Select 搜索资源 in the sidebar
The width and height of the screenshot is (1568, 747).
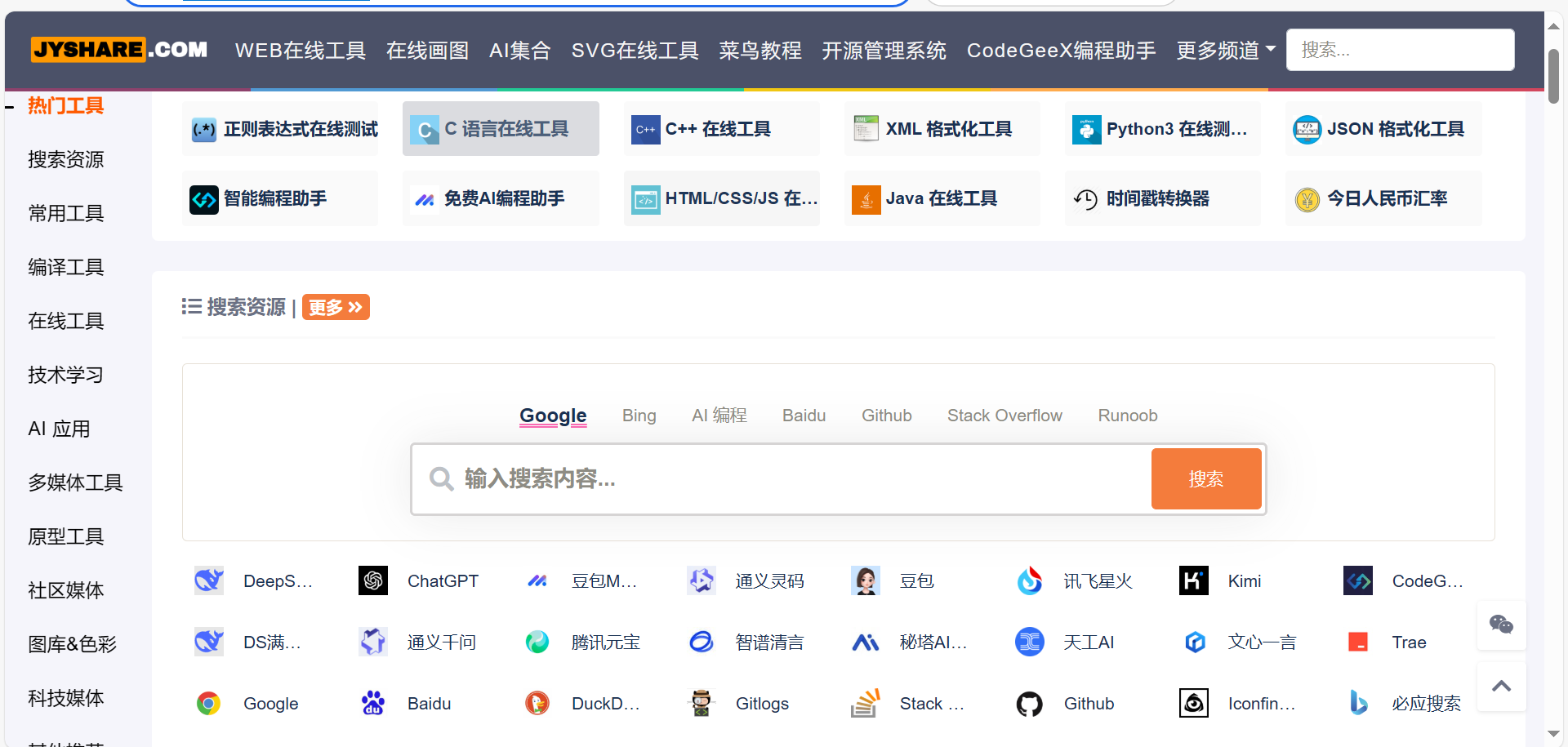tap(65, 159)
